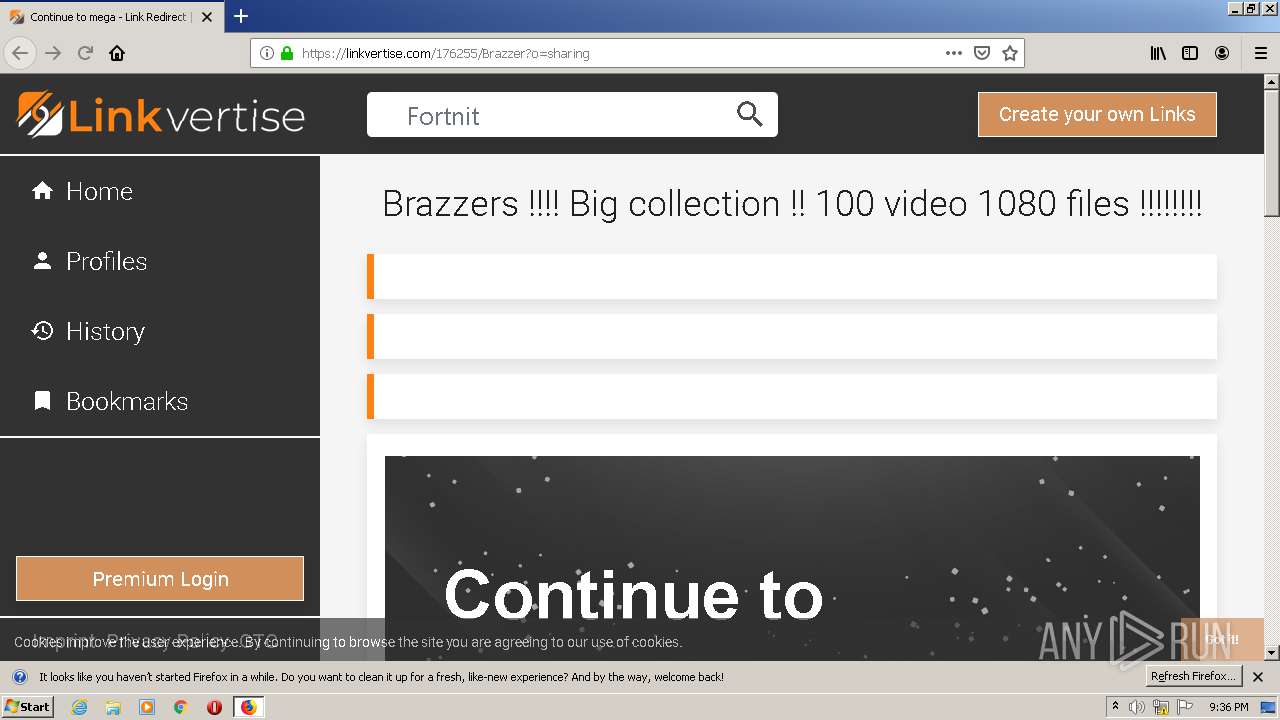The image size is (1280, 720).
Task: Open Opera from the taskbar
Action: click(x=214, y=707)
